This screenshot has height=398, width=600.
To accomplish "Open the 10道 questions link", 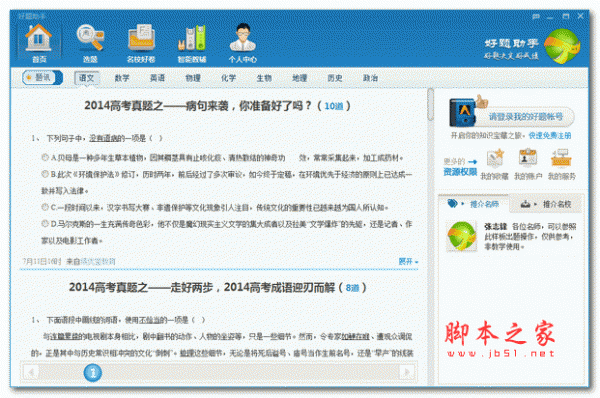I will click(334, 106).
